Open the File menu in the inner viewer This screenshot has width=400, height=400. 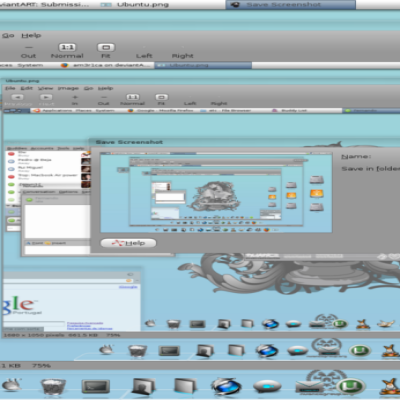pyautogui.click(x=10, y=88)
